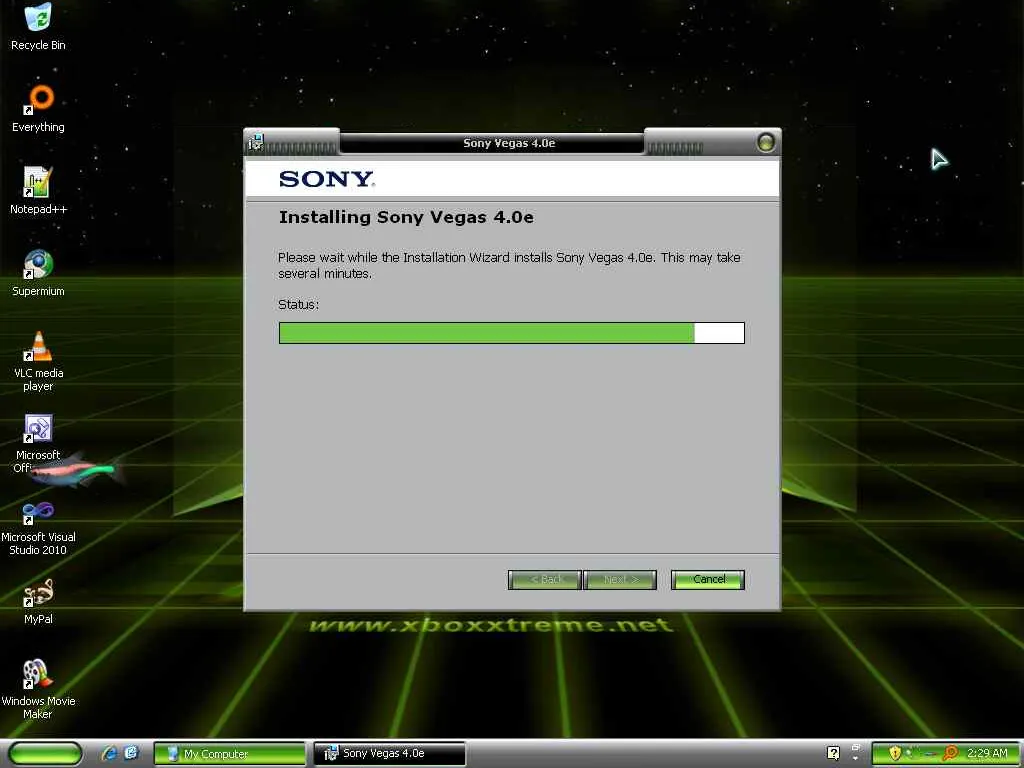Viewport: 1024px width, 768px height.
Task: Click the second quick launch browser icon
Action: coord(131,753)
